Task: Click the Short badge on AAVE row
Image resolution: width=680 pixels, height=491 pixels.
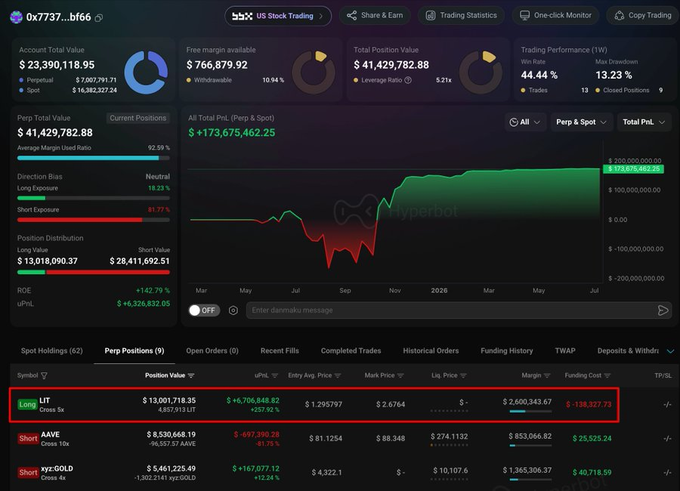Action: [x=28, y=439]
